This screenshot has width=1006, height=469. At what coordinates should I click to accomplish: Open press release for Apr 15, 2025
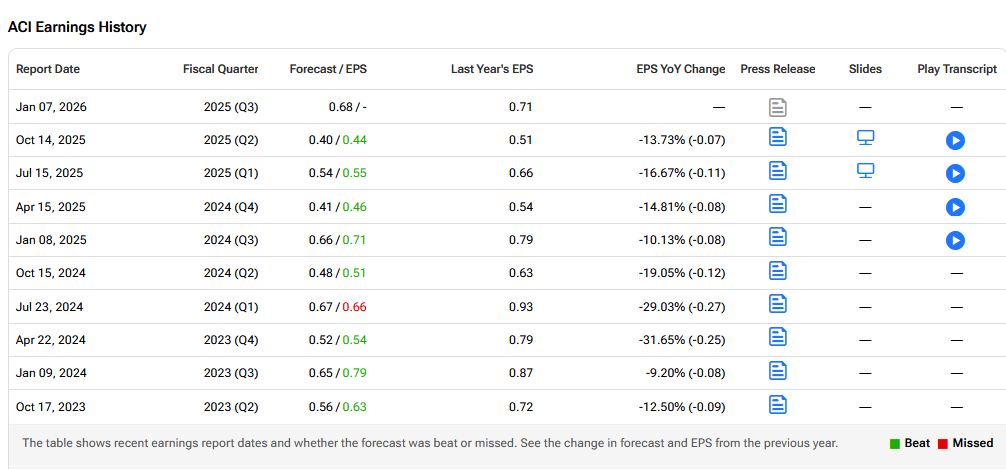778,204
